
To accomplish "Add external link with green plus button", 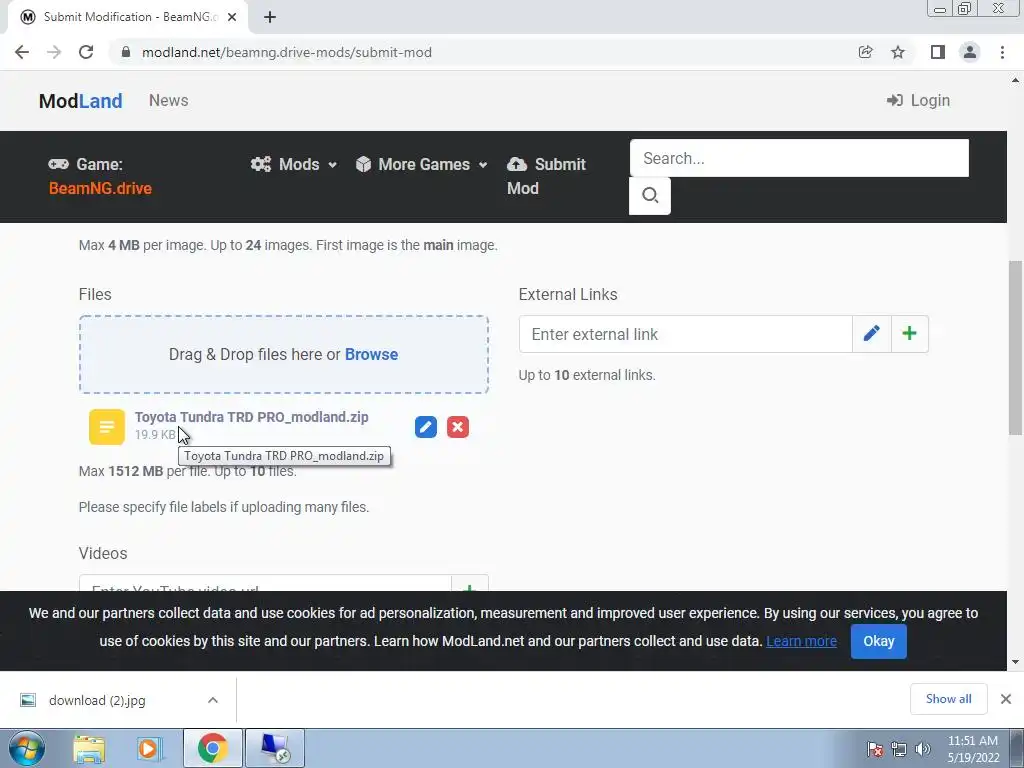I will point(909,334).
